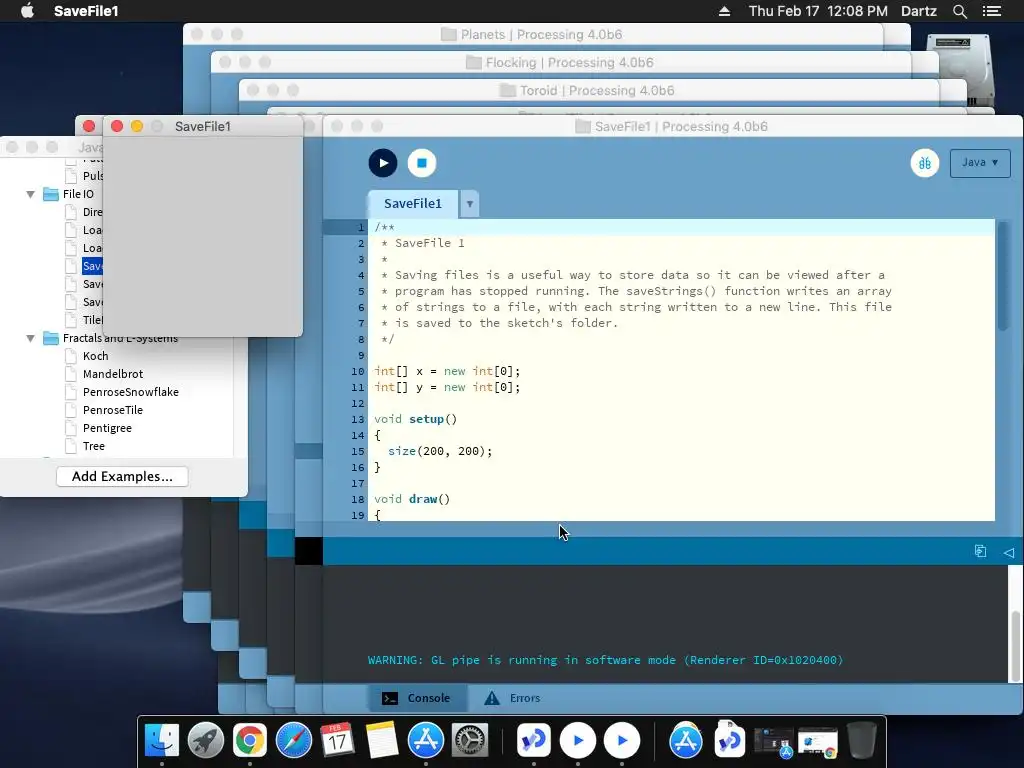Select the SaveFile1 editor tab
This screenshot has width=1024, height=768.
pyautogui.click(x=413, y=203)
